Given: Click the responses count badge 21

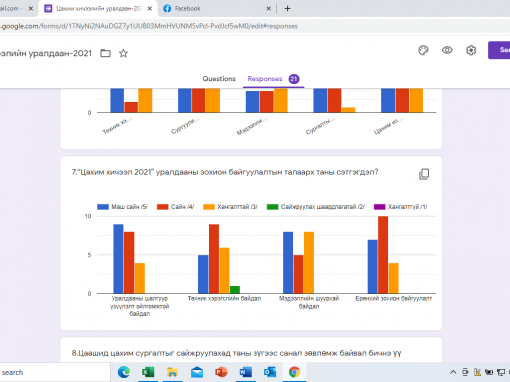Looking at the screenshot, I should [294, 79].
